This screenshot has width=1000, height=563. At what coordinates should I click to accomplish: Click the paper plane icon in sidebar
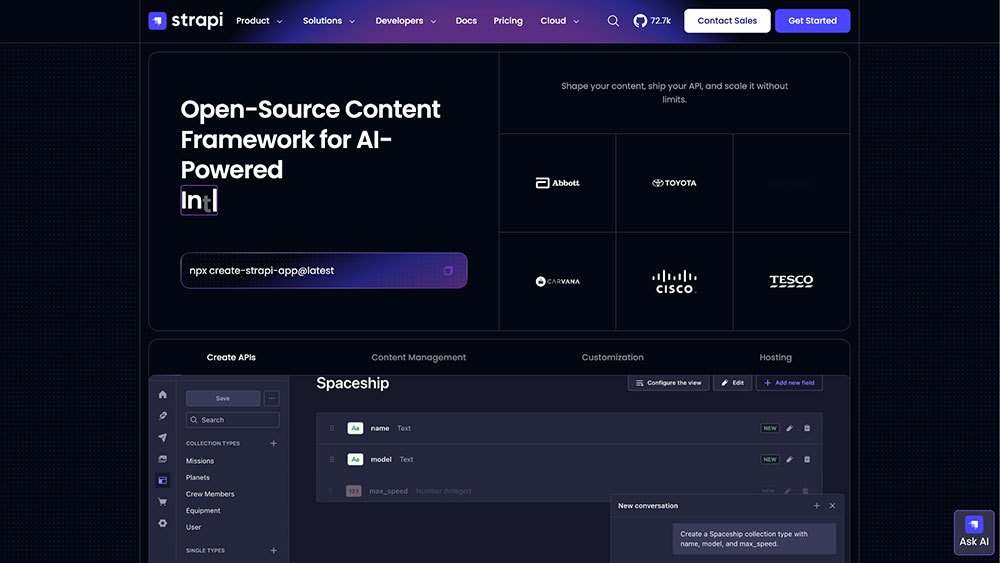[163, 437]
